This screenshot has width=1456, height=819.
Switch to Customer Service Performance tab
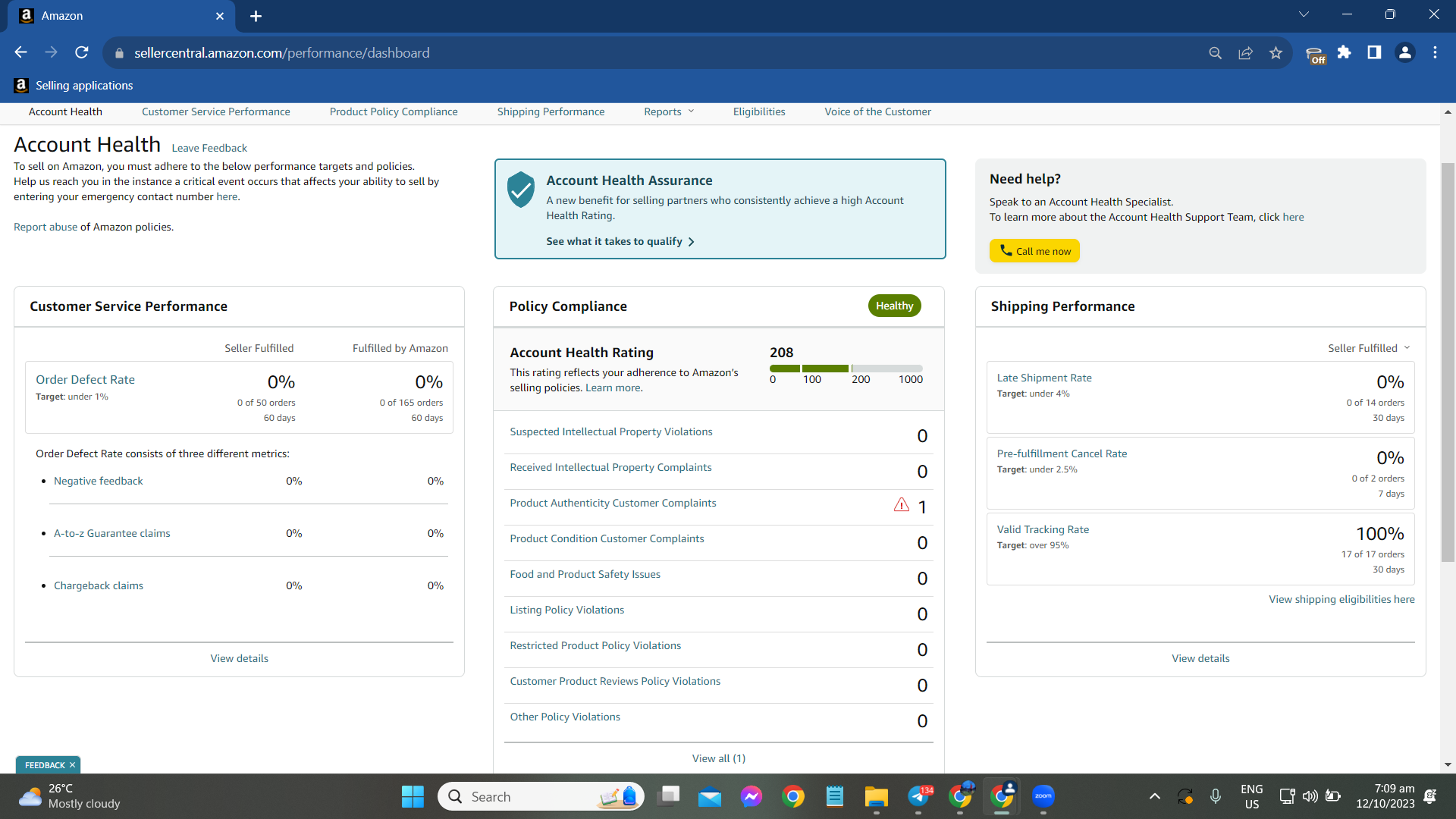[216, 111]
